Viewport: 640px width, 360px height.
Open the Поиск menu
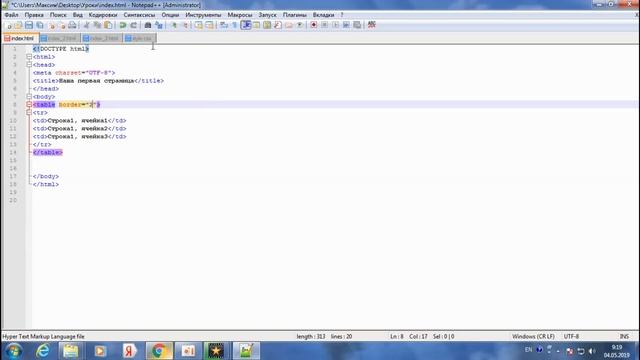pyautogui.click(x=58, y=15)
